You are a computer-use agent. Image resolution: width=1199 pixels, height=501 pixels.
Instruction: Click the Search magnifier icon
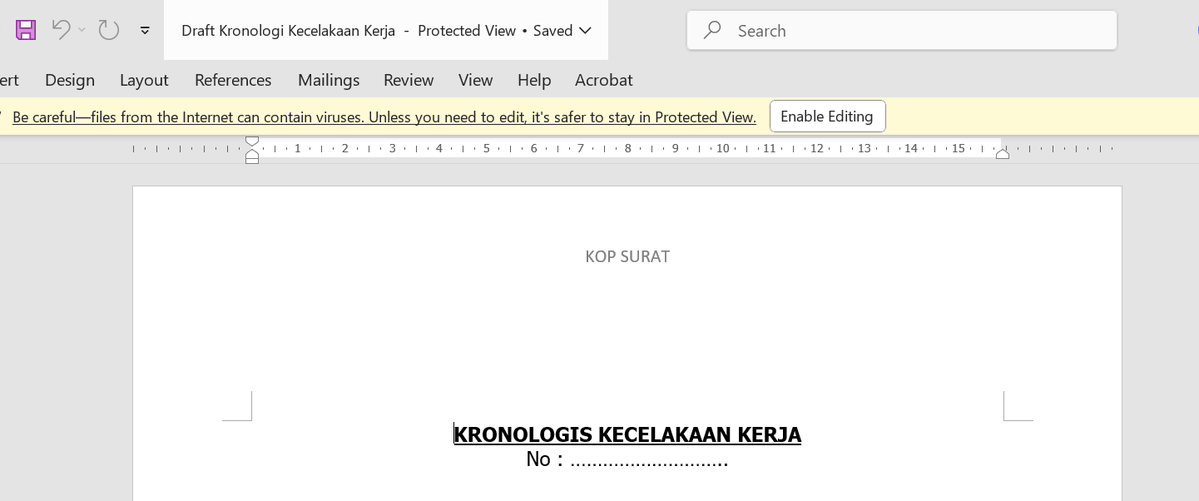tap(712, 31)
